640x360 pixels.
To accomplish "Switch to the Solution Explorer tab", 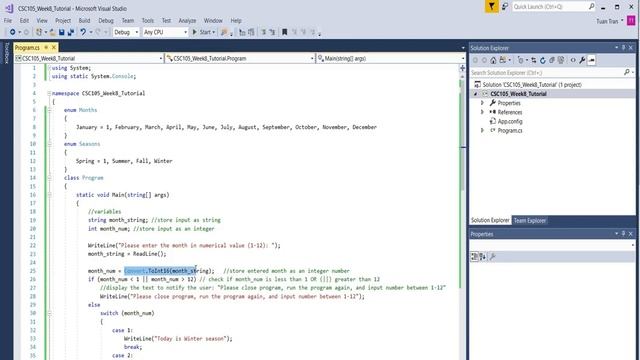I will click(490, 220).
